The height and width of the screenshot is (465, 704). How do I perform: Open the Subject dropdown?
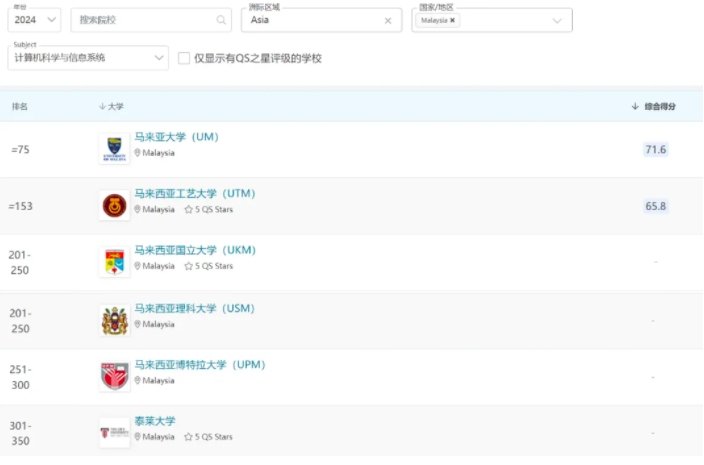pos(88,57)
